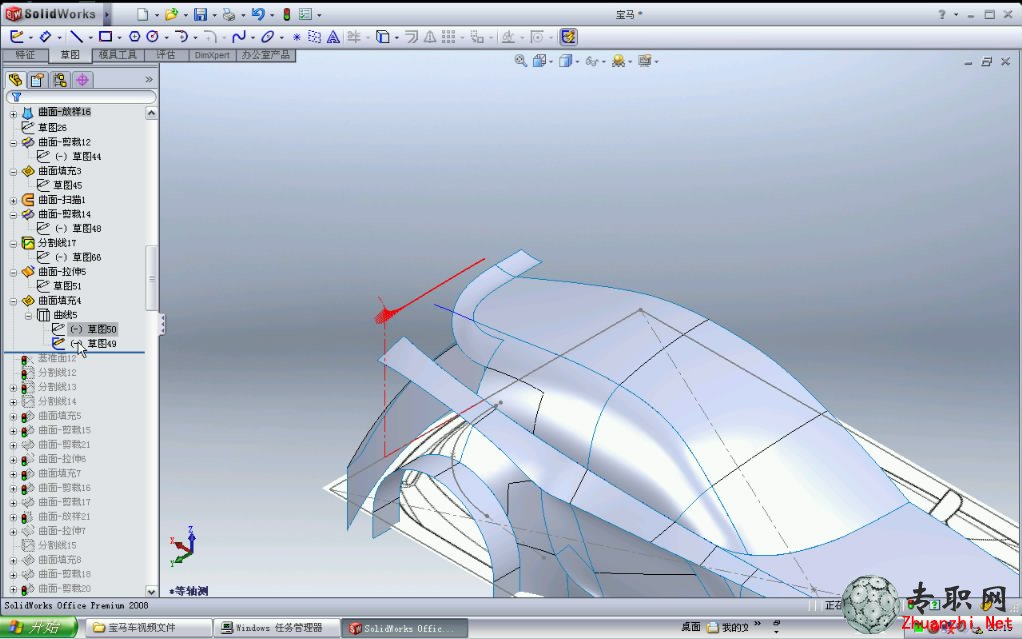Expand the 曲面填充5 tree node
Viewport: 1022px width, 639px height.
tap(14, 417)
